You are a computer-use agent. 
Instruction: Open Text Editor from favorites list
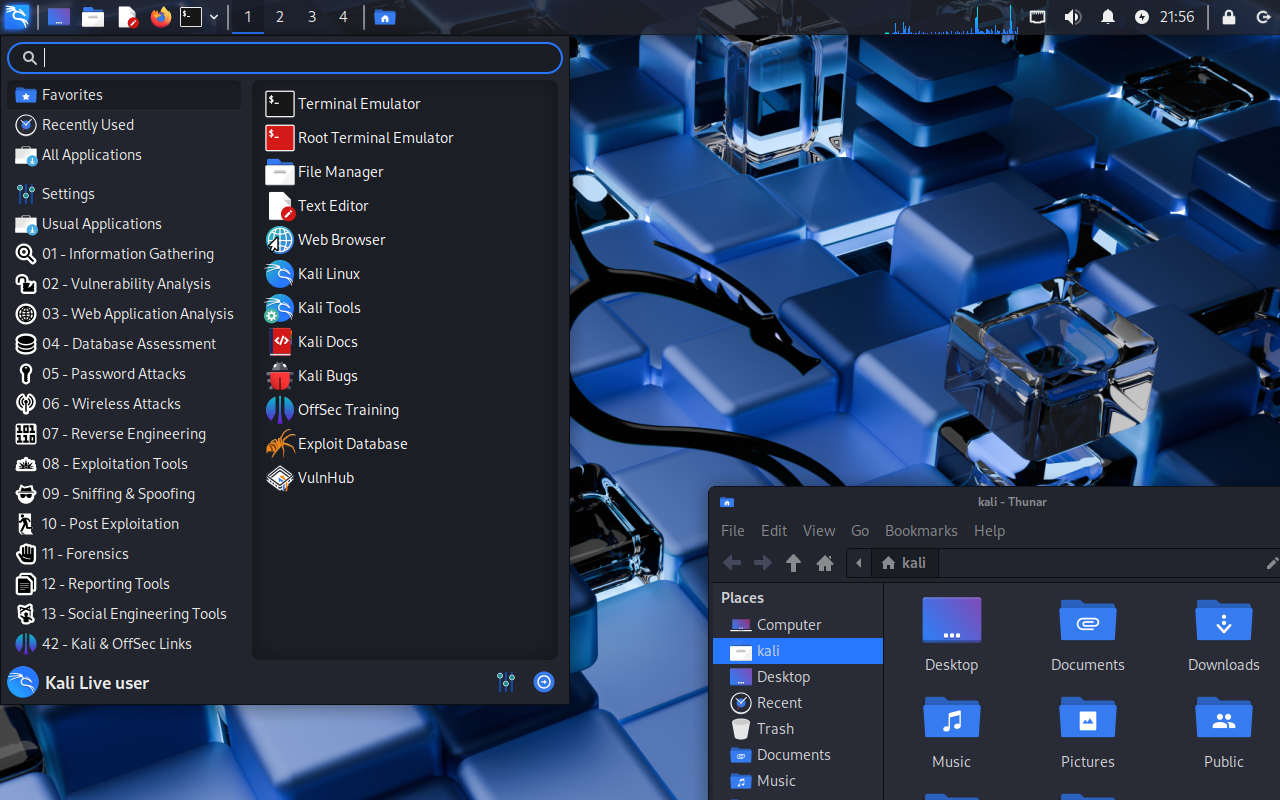point(405,206)
